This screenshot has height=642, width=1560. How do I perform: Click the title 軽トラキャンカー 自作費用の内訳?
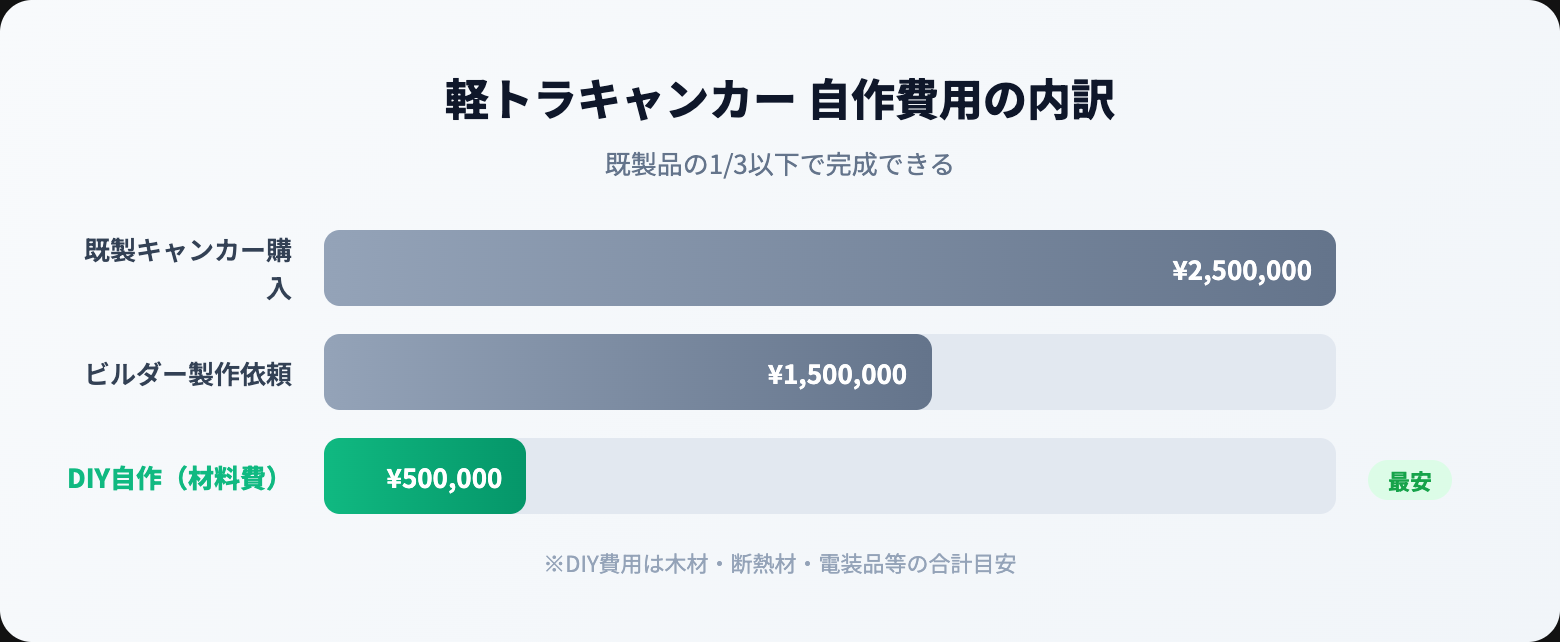[x=779, y=100]
